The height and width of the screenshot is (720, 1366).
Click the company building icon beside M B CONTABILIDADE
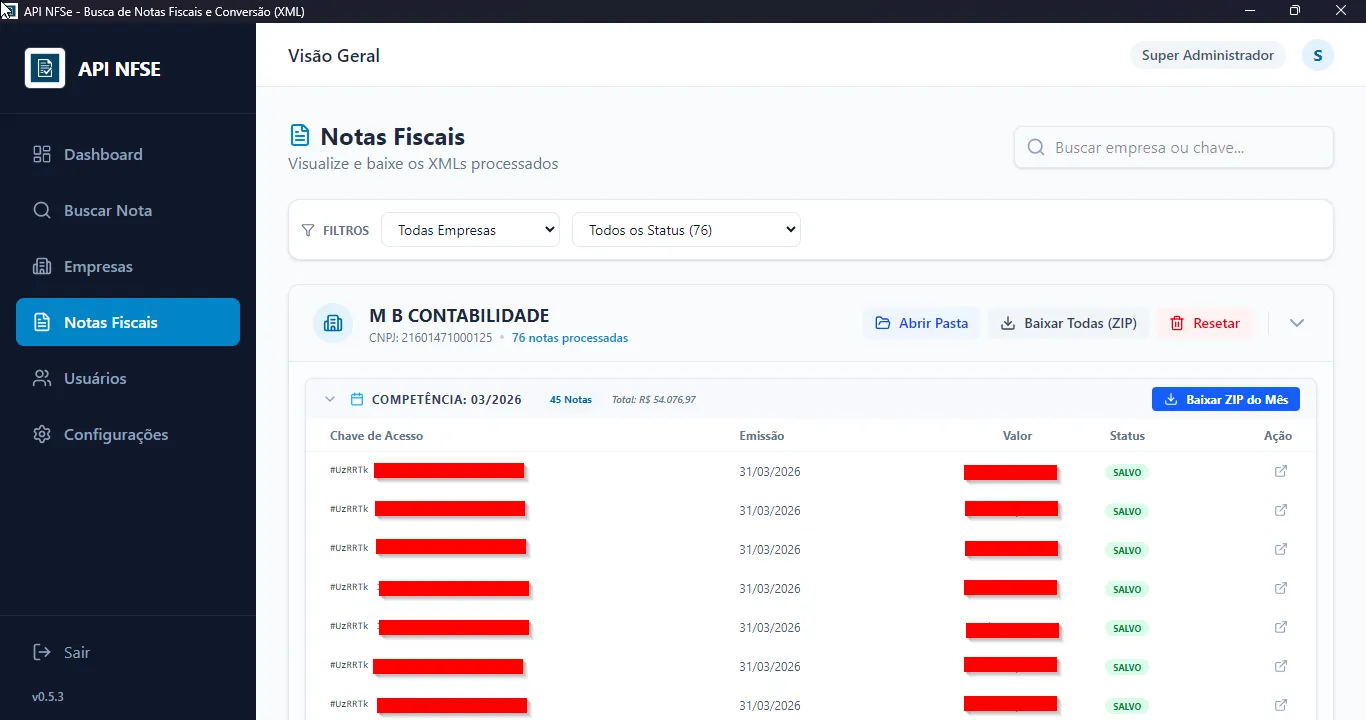(333, 323)
